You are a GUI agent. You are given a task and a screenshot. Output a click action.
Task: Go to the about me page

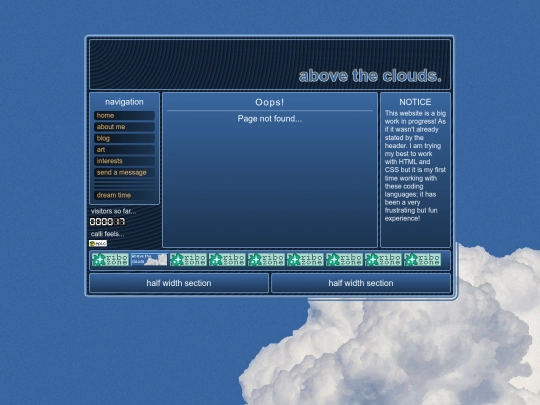click(x=124, y=127)
